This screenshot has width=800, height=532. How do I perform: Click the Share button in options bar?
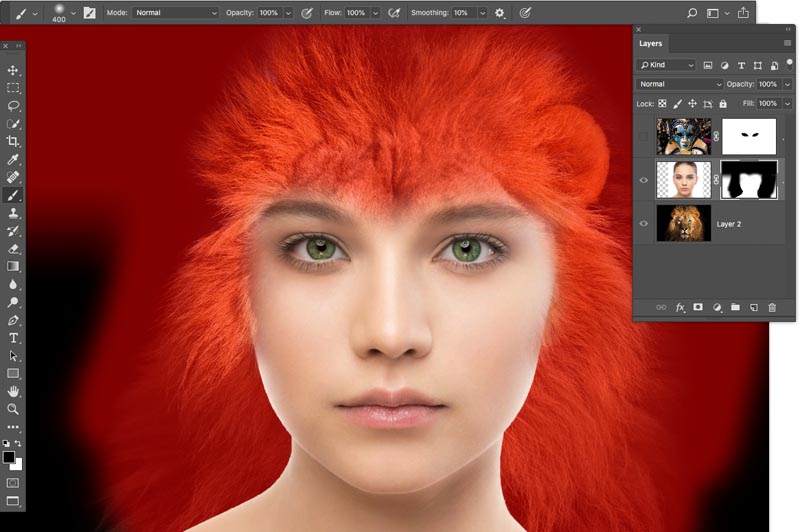tap(743, 13)
